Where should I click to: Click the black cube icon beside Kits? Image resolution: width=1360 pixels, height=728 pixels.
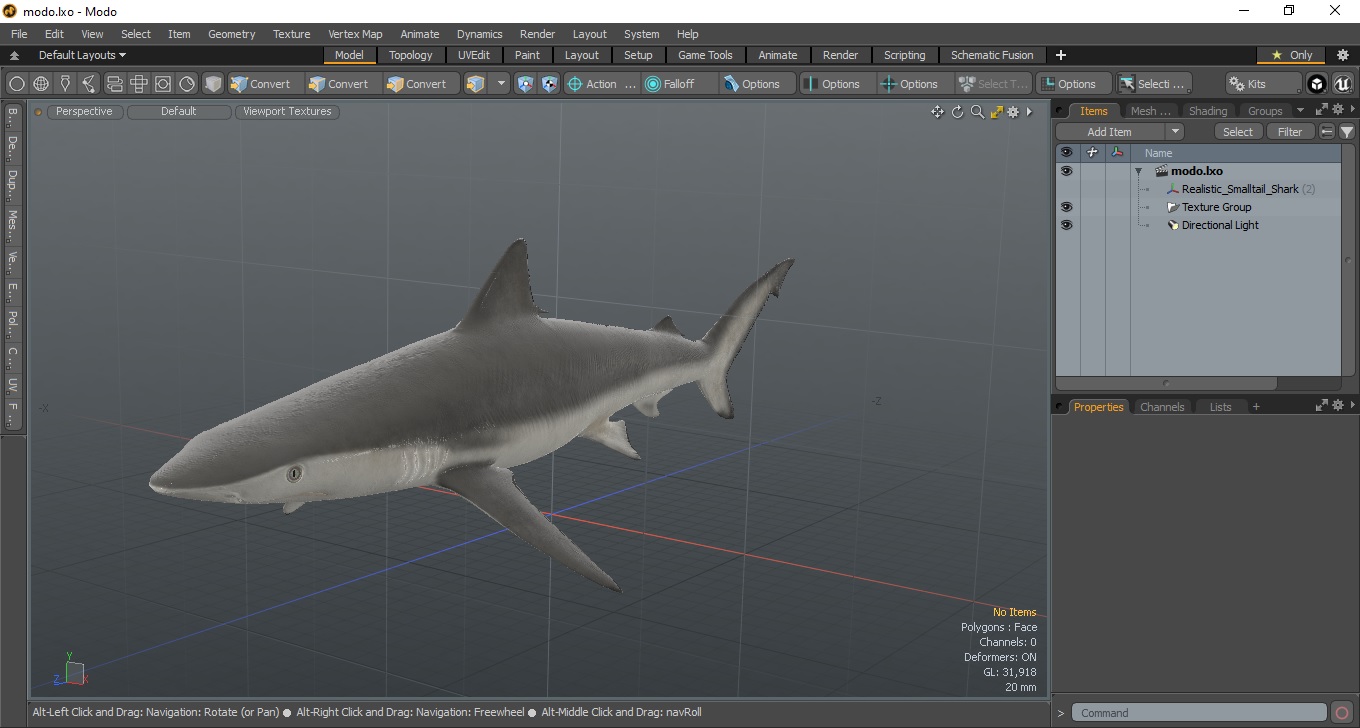click(1317, 84)
